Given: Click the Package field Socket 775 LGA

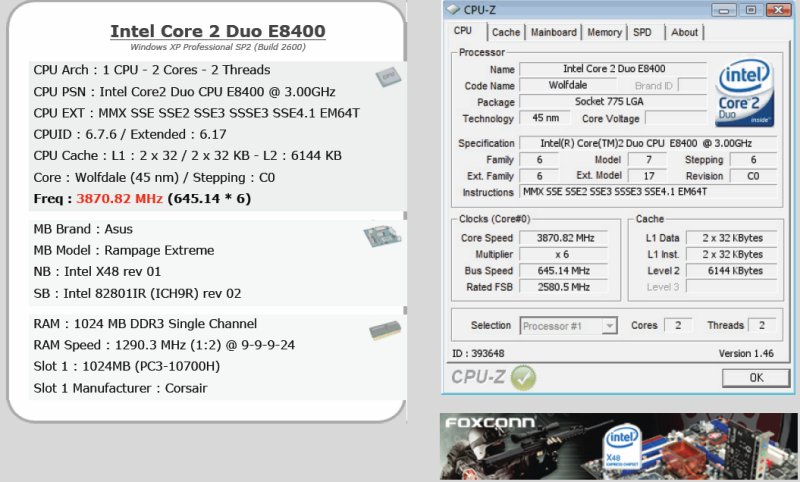Looking at the screenshot, I should click(613, 102).
